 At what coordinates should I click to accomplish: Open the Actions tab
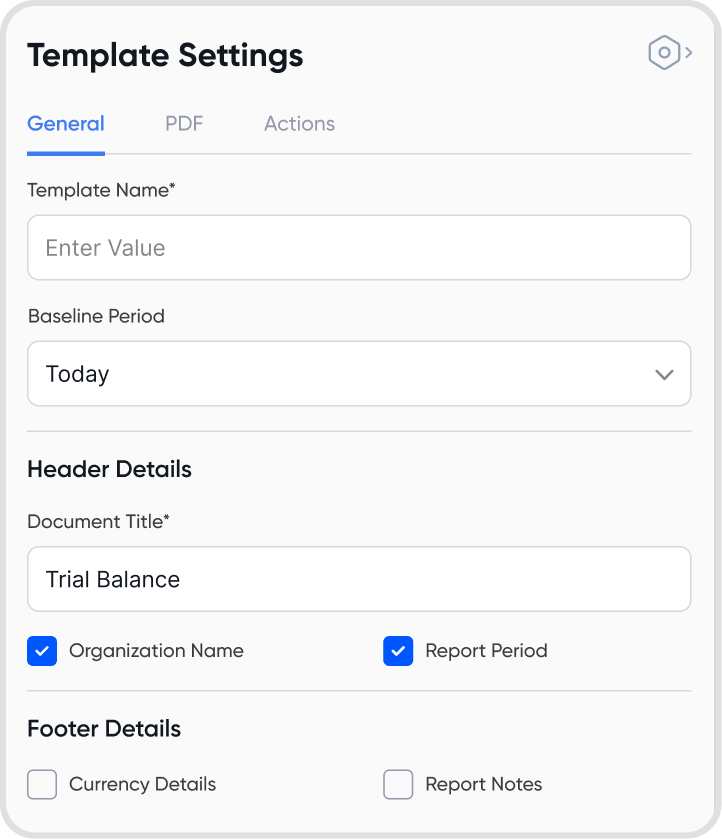(299, 124)
